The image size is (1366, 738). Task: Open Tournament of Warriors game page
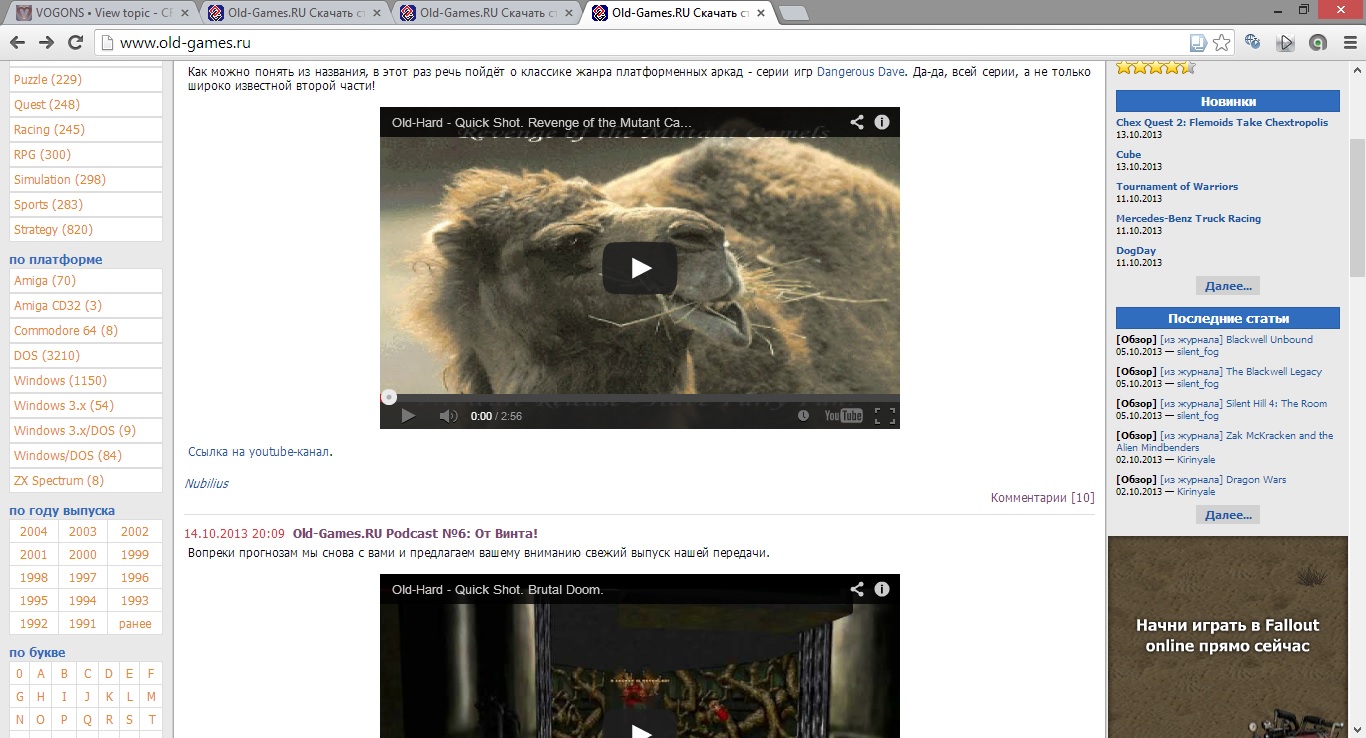coord(1177,187)
